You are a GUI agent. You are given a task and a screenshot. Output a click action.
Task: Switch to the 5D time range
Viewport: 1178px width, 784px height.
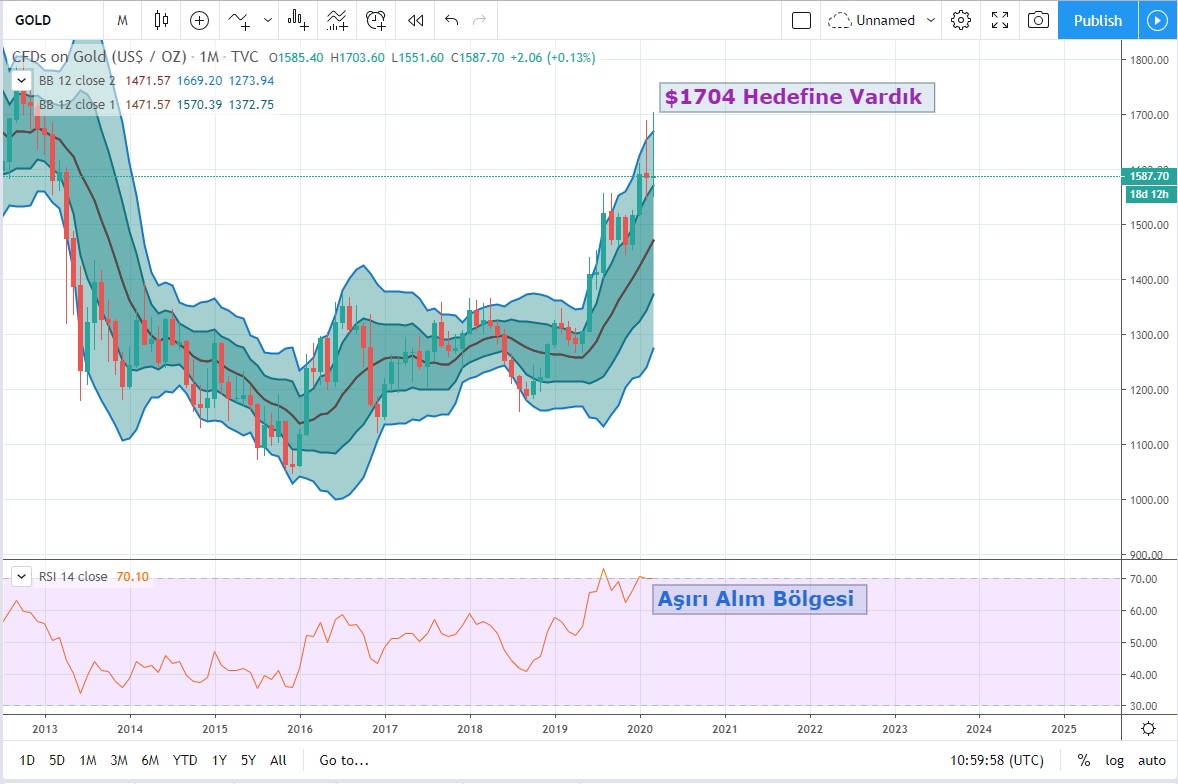[57, 760]
